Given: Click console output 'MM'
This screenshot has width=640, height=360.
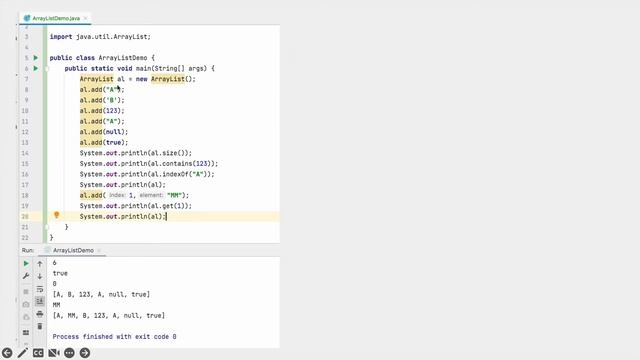Looking at the screenshot, I should (56, 305).
